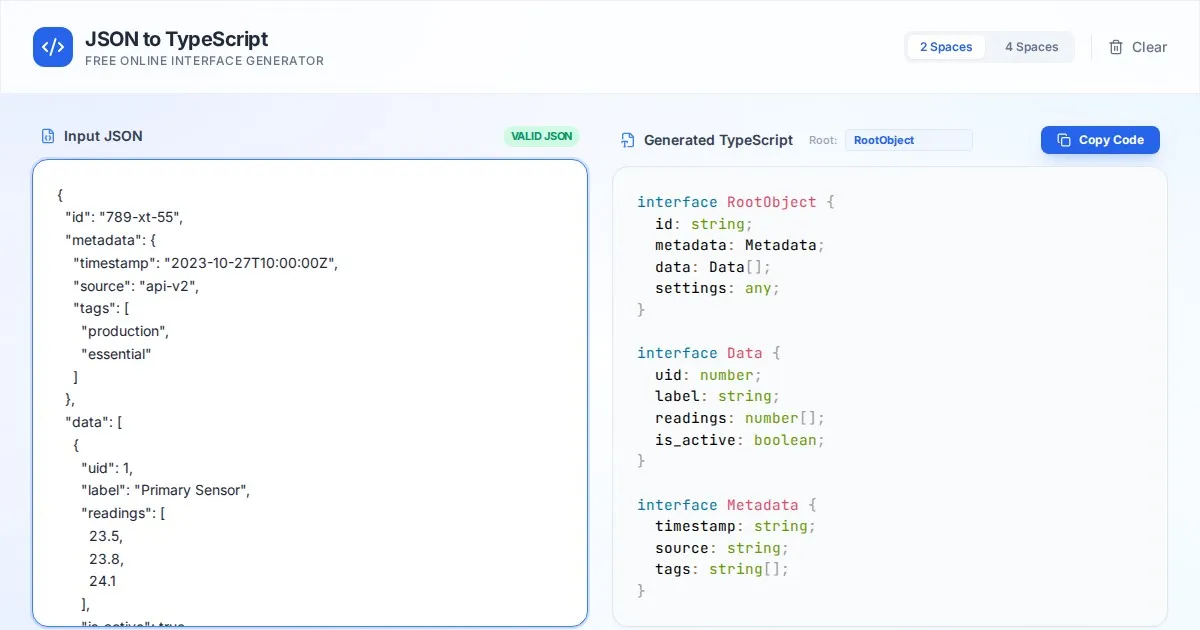
Task: Click the Input JSON panel label
Action: click(x=103, y=136)
